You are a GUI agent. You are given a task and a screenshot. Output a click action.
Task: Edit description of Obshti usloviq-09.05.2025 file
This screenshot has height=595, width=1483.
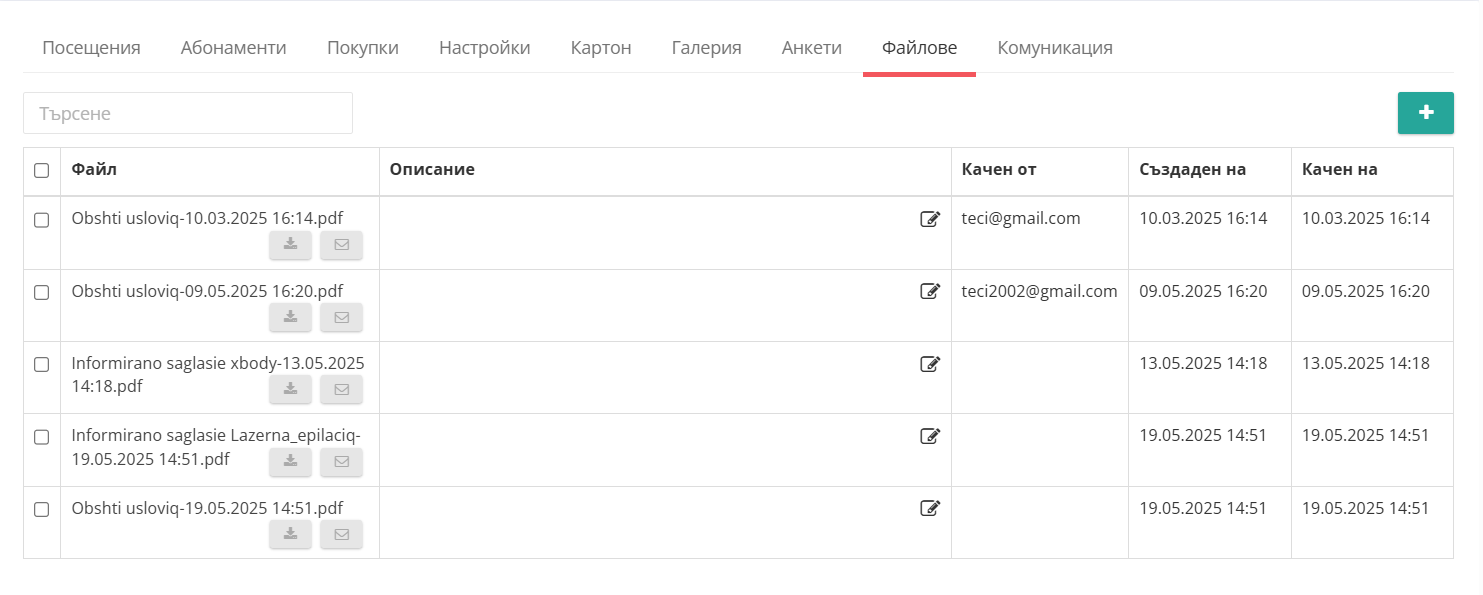tap(930, 291)
